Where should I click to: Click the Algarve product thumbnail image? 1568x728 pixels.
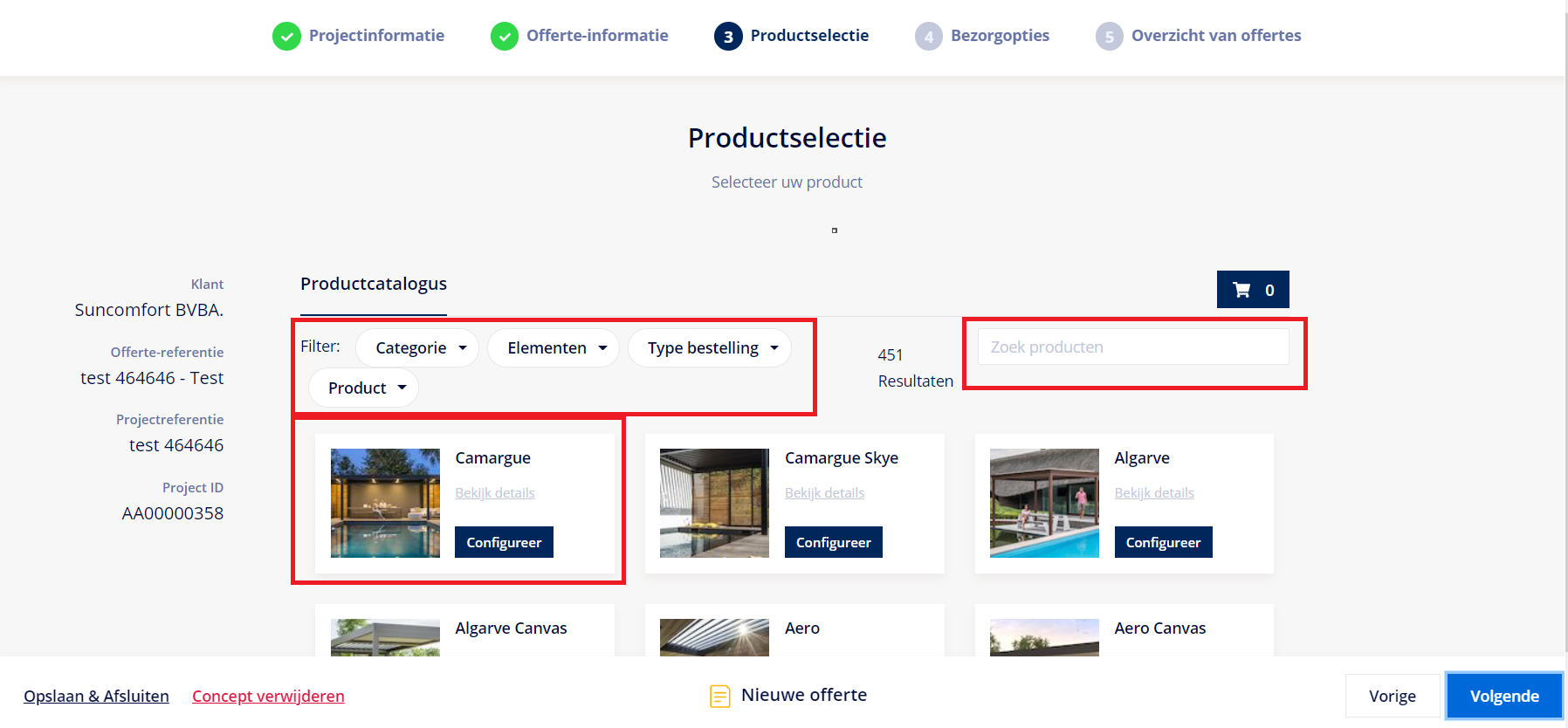[1044, 503]
